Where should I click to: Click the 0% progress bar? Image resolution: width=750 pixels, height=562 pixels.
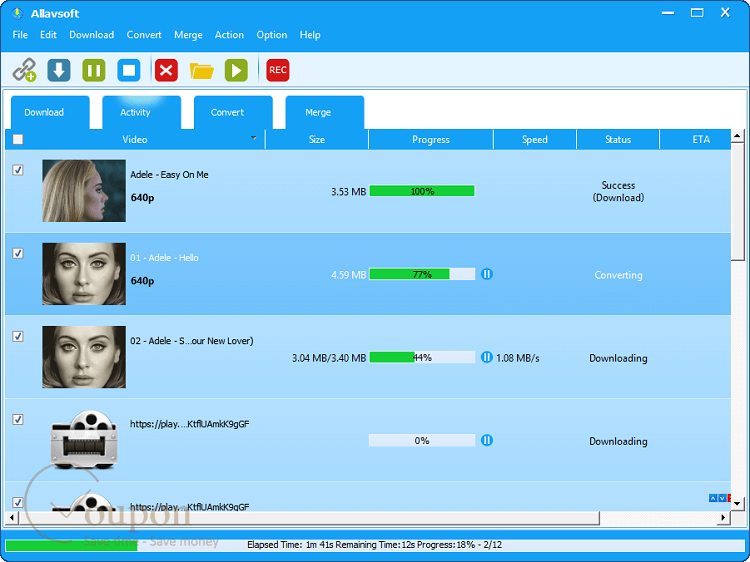pyautogui.click(x=422, y=440)
